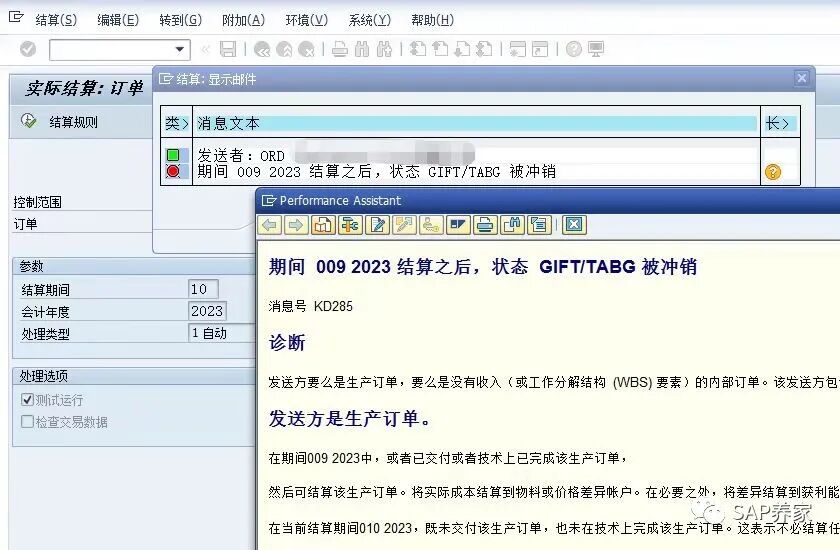Open the 系统(Y) menu
Viewport: 840px width, 550px height.
point(370,20)
